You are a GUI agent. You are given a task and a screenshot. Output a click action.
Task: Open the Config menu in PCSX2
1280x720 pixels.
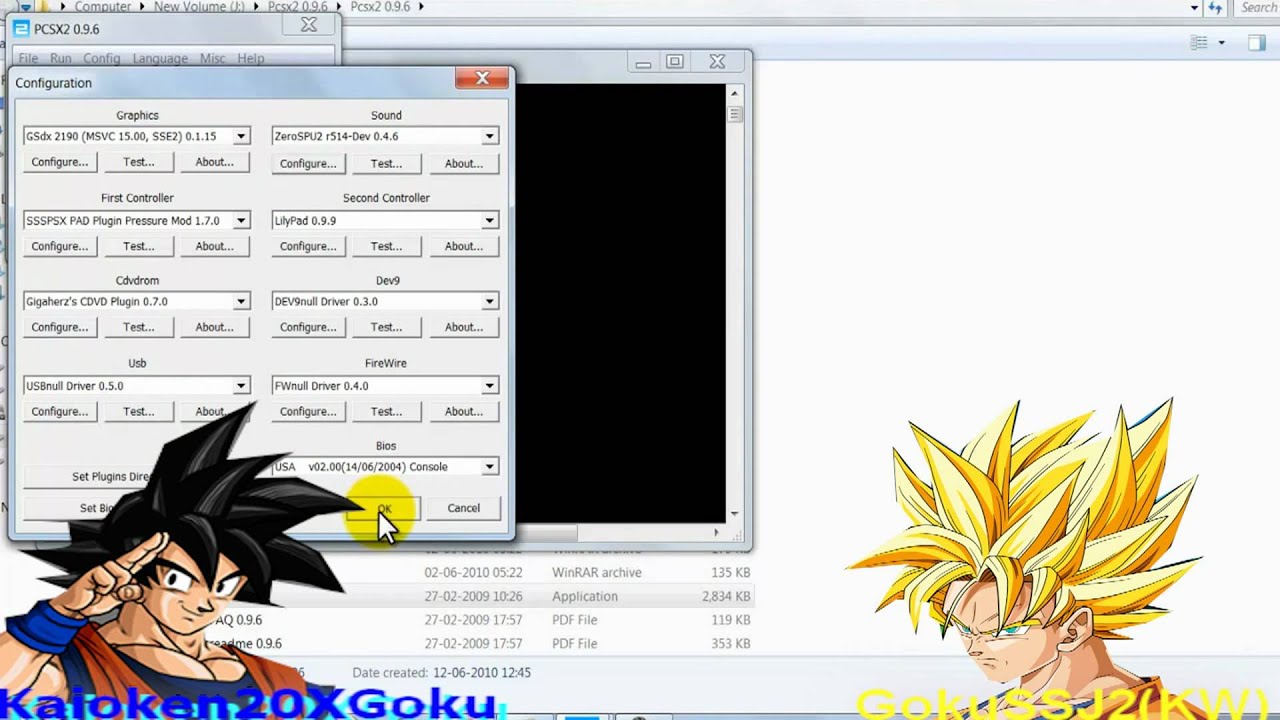102,58
